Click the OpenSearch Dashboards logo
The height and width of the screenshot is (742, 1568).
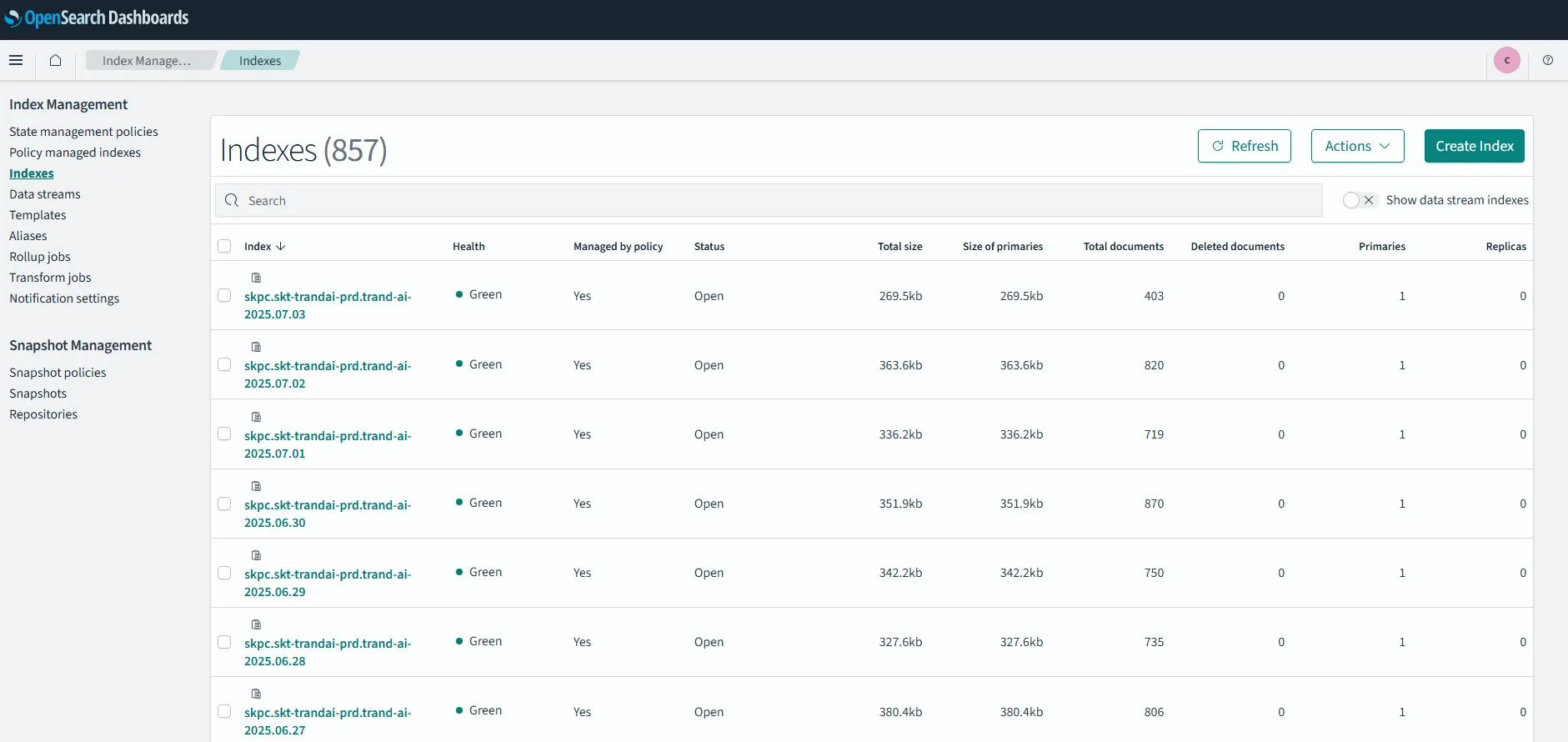[x=97, y=18]
